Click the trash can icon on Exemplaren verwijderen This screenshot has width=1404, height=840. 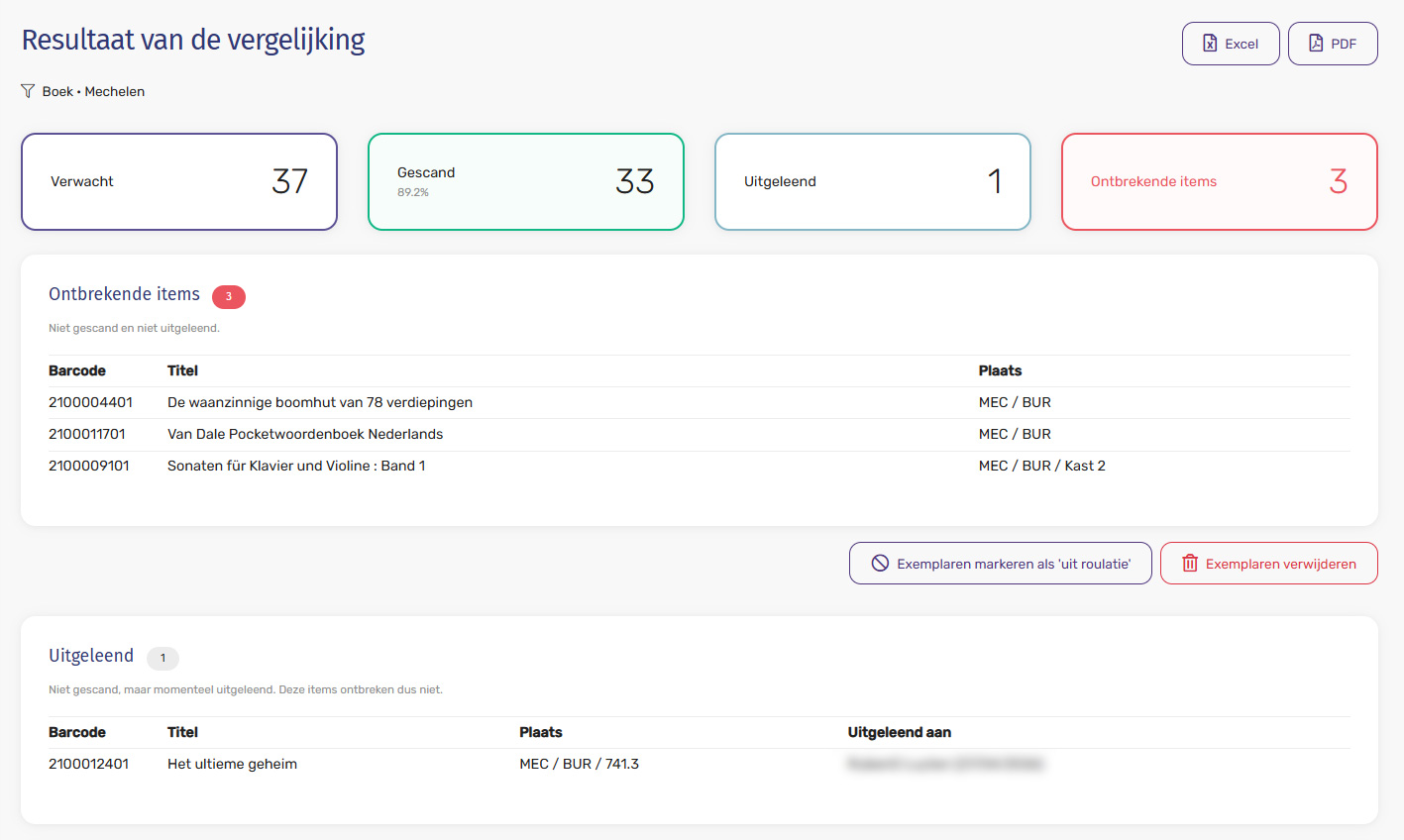[x=1190, y=563]
